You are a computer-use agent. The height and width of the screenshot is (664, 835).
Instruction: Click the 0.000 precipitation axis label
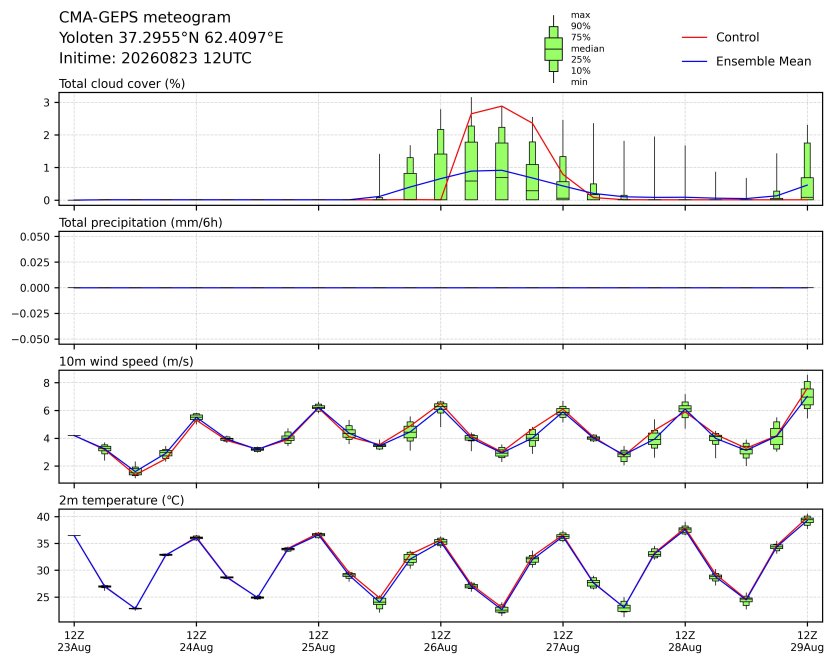click(x=35, y=288)
